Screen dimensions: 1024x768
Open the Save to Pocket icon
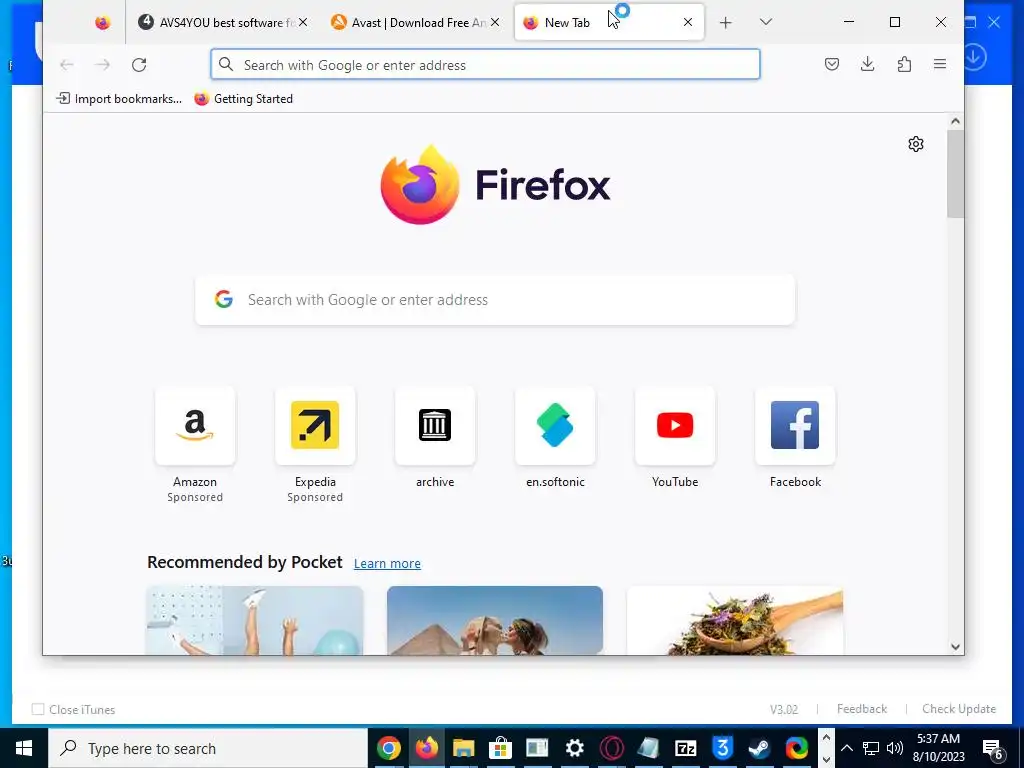(x=831, y=64)
